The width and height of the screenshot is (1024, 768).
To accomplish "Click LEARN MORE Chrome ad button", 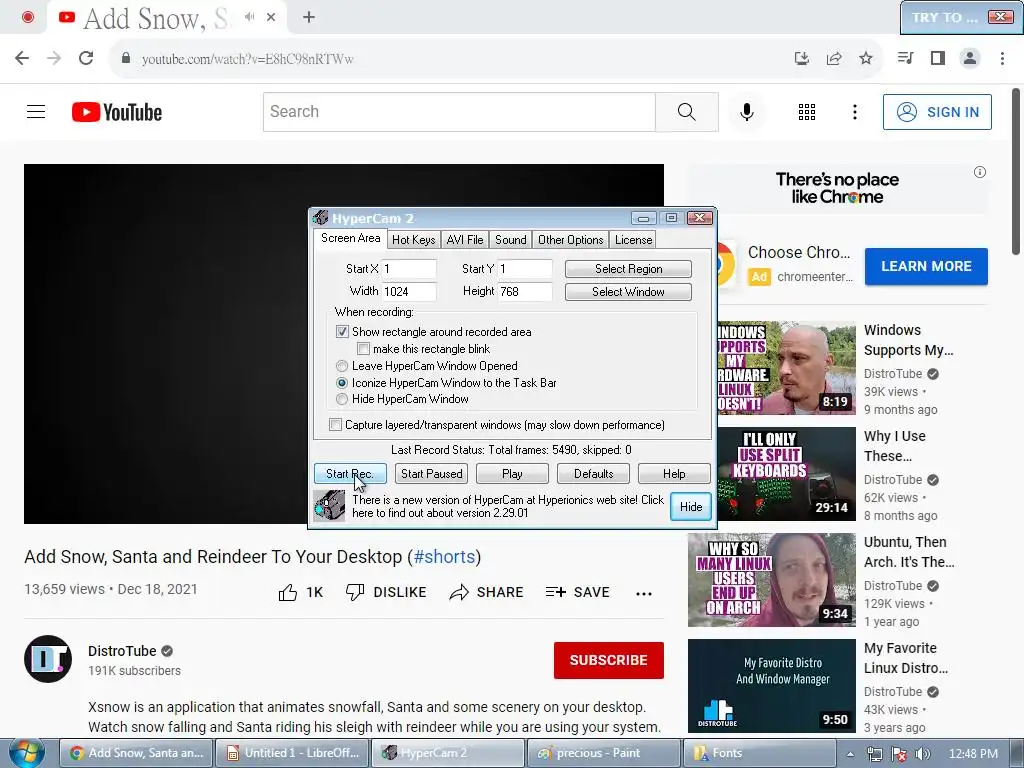I will 926,266.
